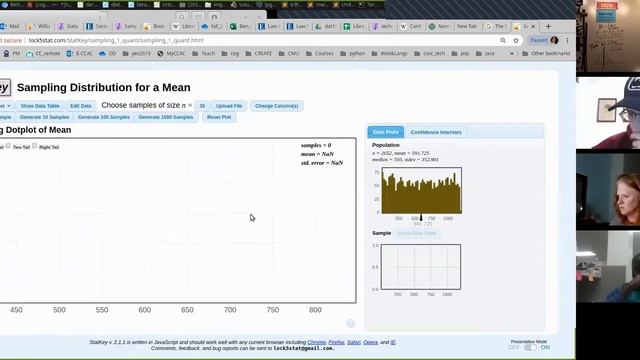Open the civic_tech bookmark folder
Image resolution: width=640 pixels, height=360 pixels.
coord(429,53)
